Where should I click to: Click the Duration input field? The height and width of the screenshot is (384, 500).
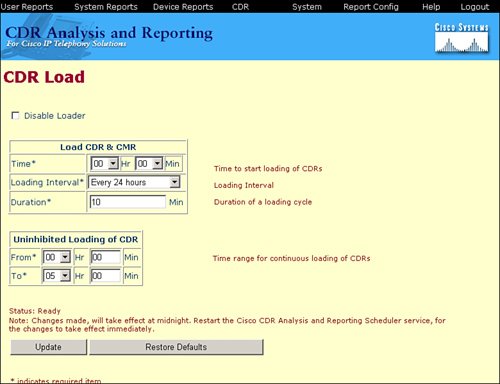[x=128, y=202]
